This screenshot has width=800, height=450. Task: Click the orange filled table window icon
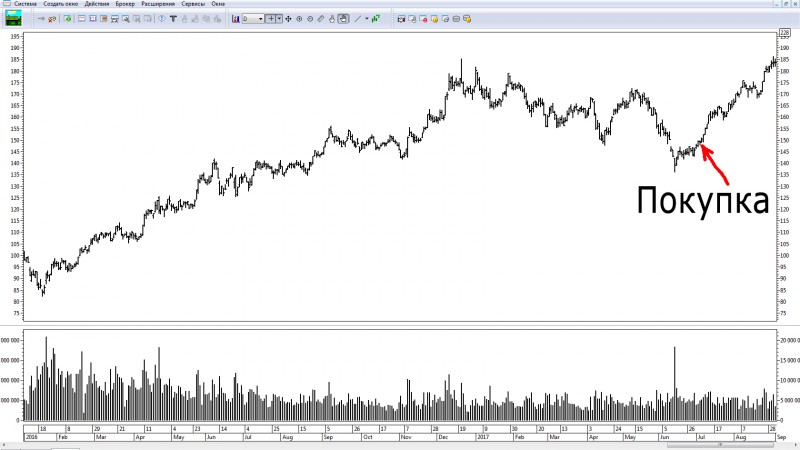104,19
